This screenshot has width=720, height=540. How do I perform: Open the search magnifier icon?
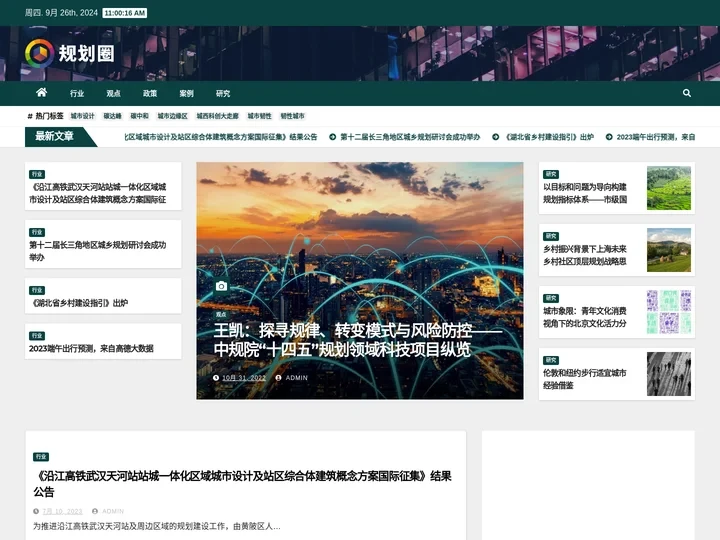[686, 93]
